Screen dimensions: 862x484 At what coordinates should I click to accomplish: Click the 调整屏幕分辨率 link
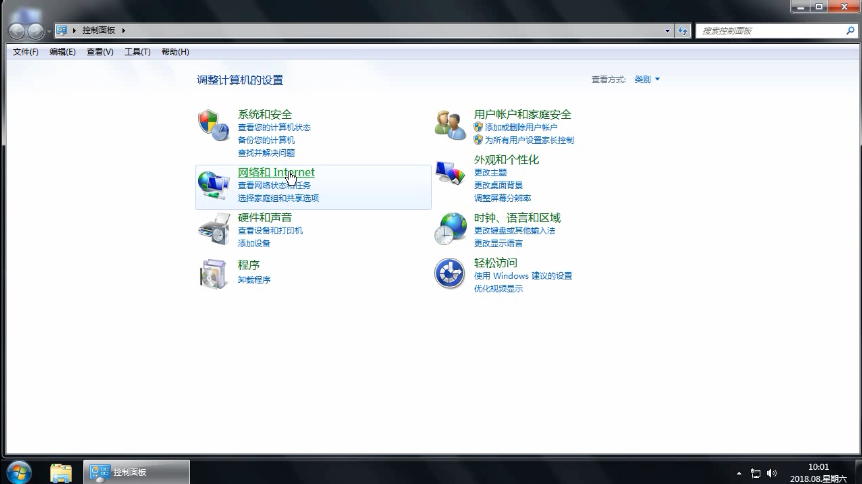pyautogui.click(x=502, y=198)
